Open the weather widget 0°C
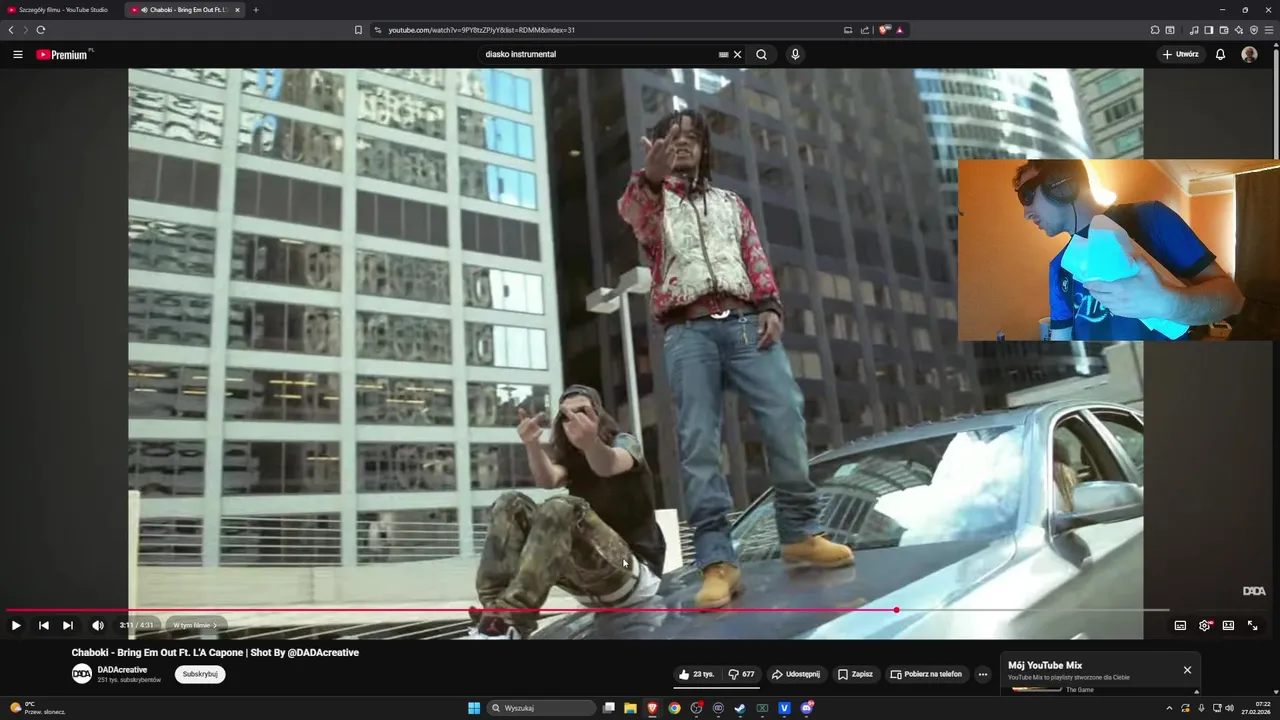Screen dimensions: 1280x720 (38, 708)
